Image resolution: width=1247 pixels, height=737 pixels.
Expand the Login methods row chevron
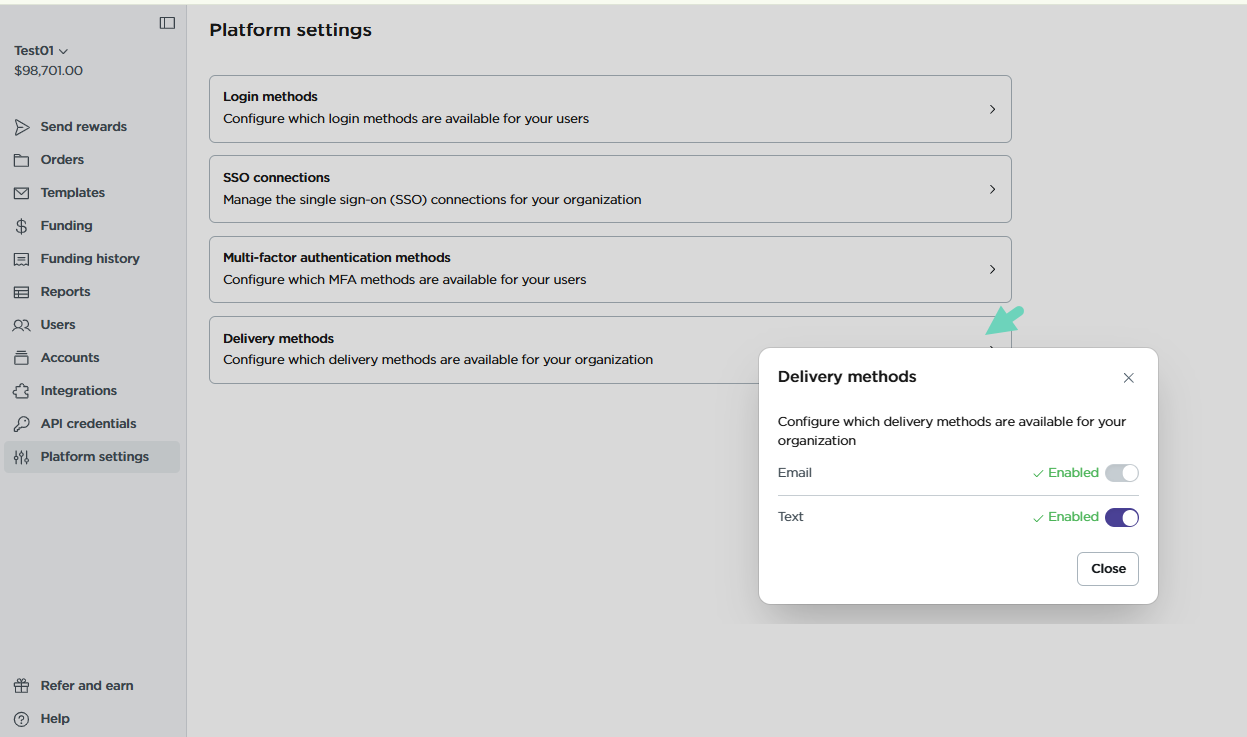[x=992, y=109]
